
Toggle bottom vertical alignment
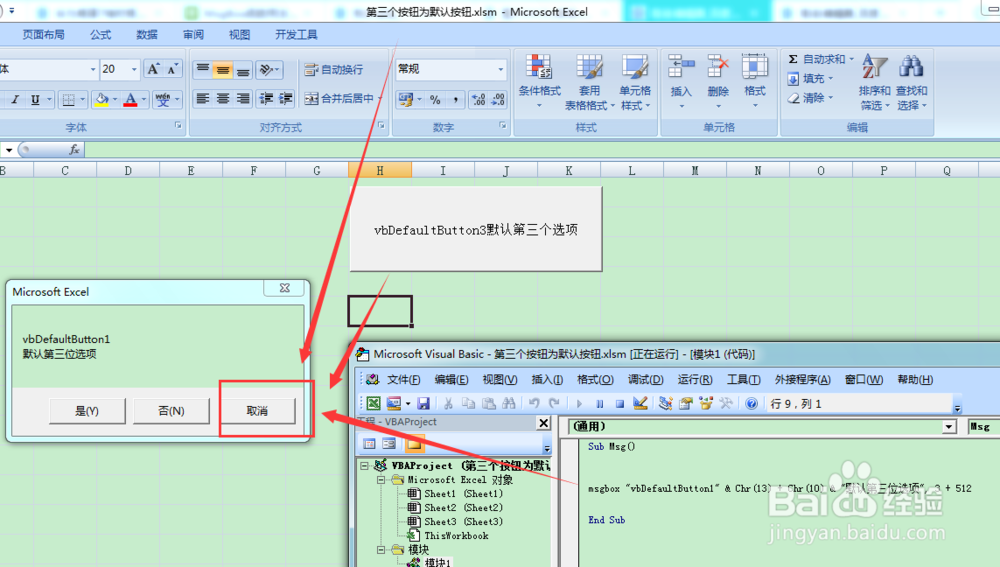243,69
